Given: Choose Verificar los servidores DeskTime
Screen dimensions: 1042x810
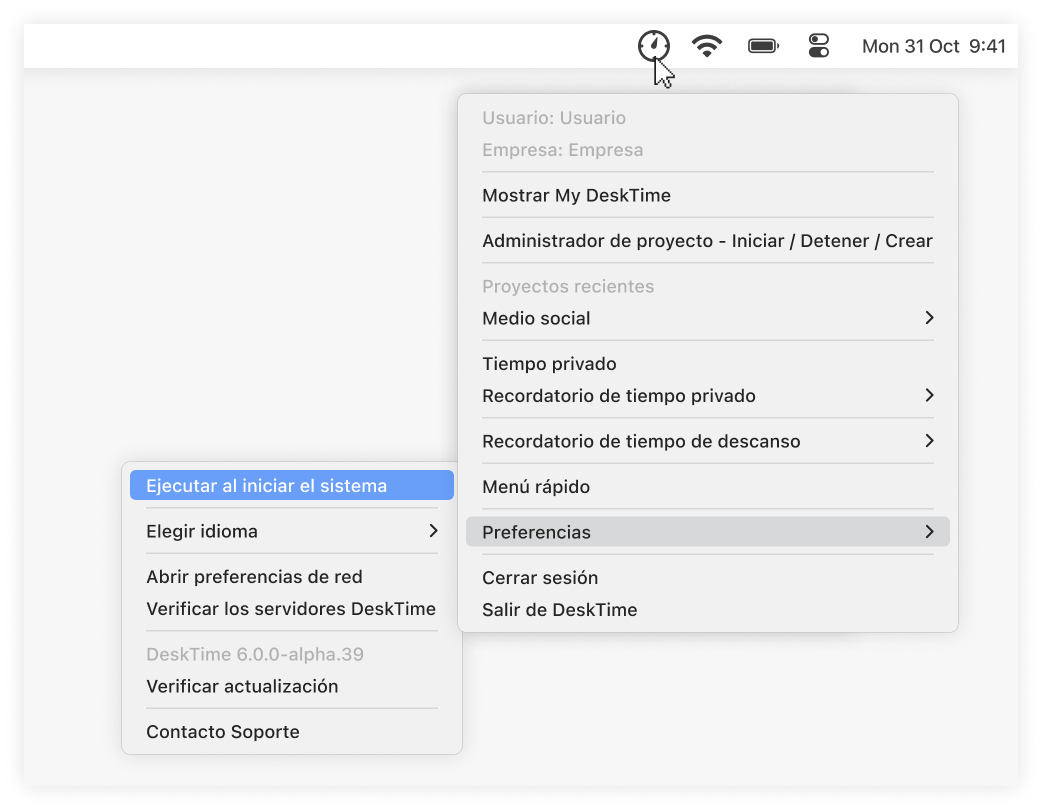Looking at the screenshot, I should pos(292,609).
